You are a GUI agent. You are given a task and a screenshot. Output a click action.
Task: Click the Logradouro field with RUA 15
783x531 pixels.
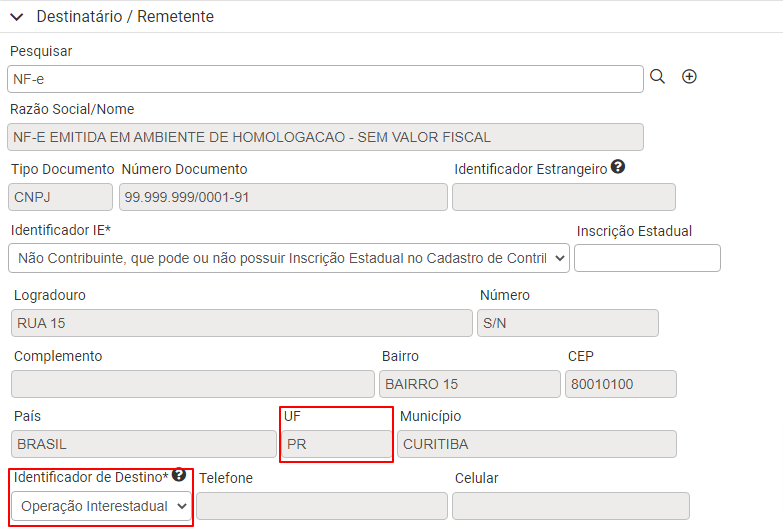click(x=242, y=323)
